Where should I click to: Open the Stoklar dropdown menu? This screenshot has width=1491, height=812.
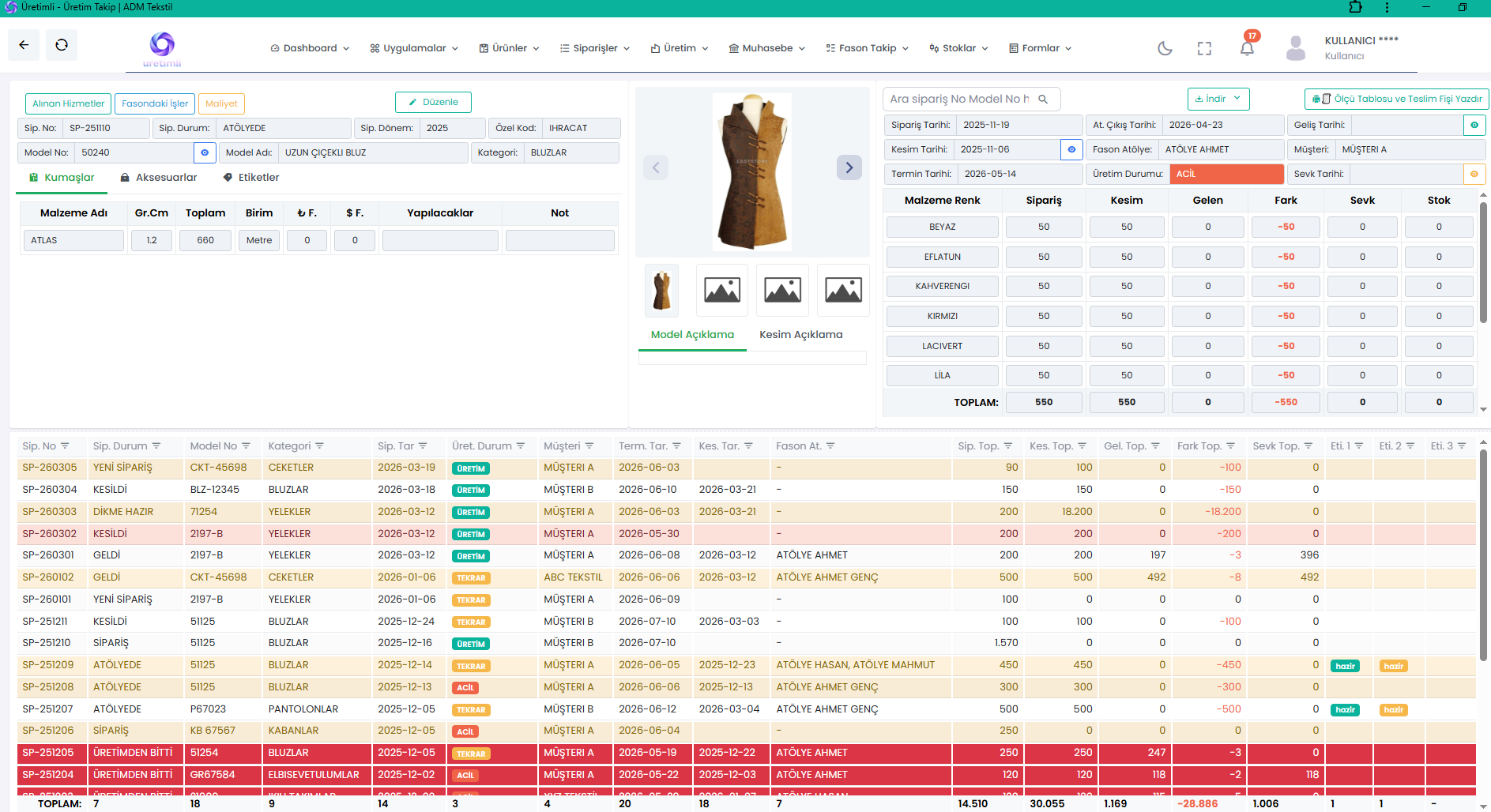click(x=958, y=48)
